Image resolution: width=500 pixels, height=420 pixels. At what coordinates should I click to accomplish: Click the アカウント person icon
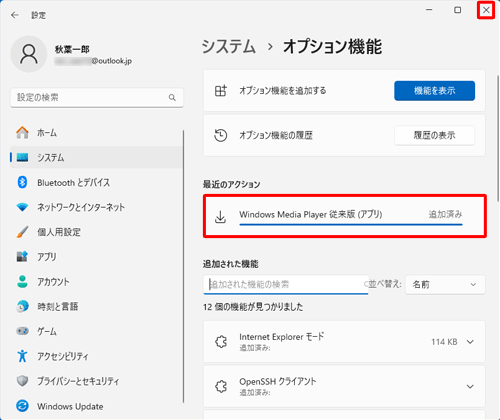(x=22, y=281)
